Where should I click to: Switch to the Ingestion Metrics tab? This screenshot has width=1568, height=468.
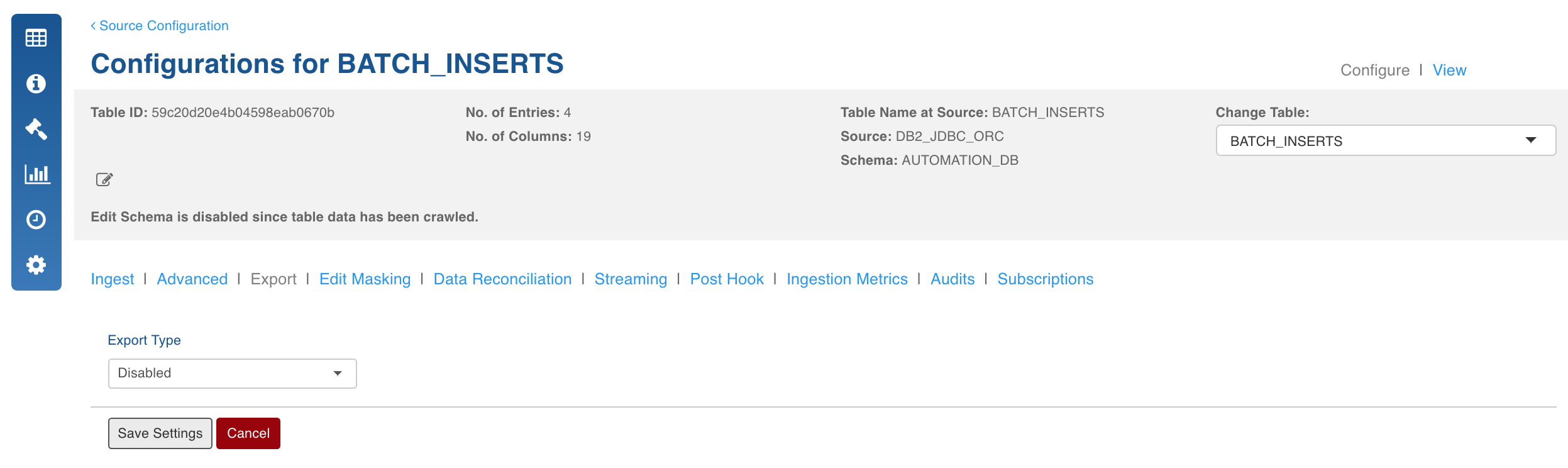click(847, 279)
